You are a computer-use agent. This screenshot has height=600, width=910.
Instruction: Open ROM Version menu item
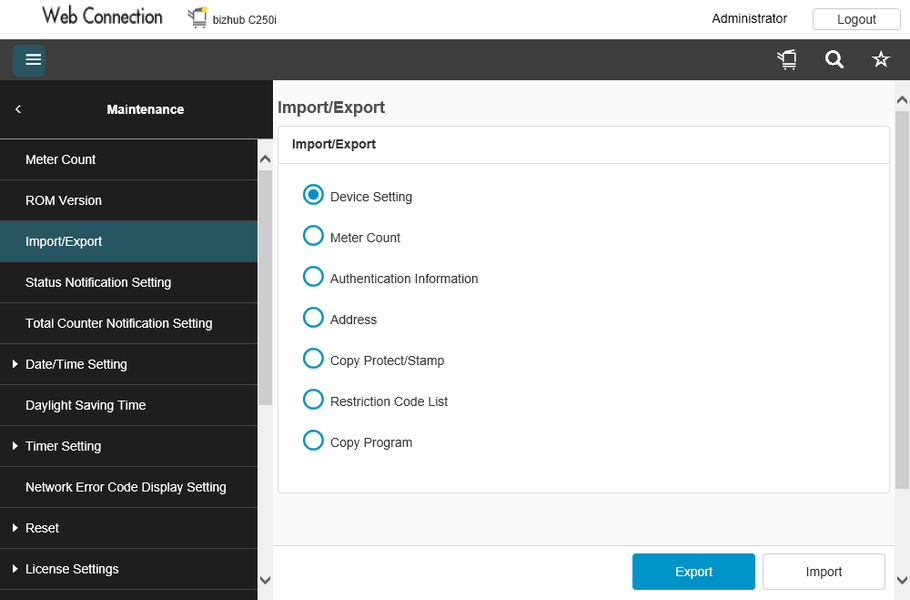[64, 200]
